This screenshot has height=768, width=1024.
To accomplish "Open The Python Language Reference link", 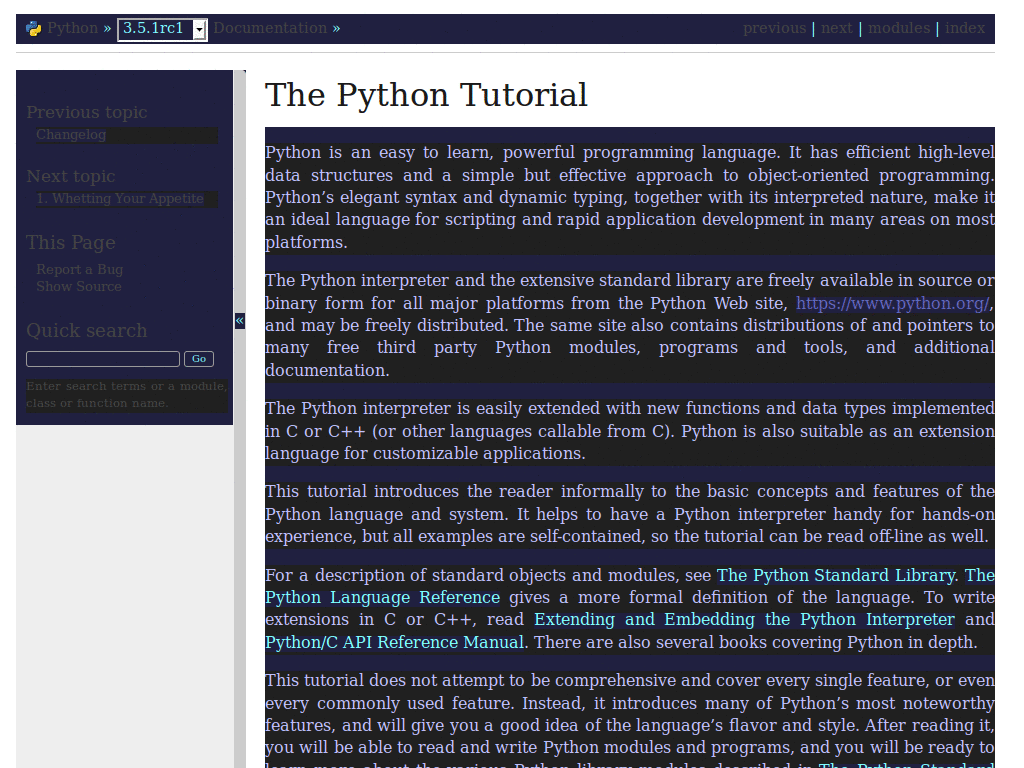I will (x=381, y=597).
